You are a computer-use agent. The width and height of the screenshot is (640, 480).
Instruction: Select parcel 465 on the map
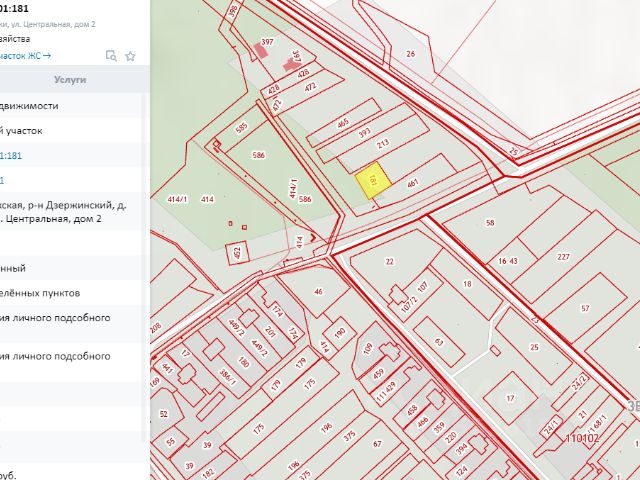[343, 123]
